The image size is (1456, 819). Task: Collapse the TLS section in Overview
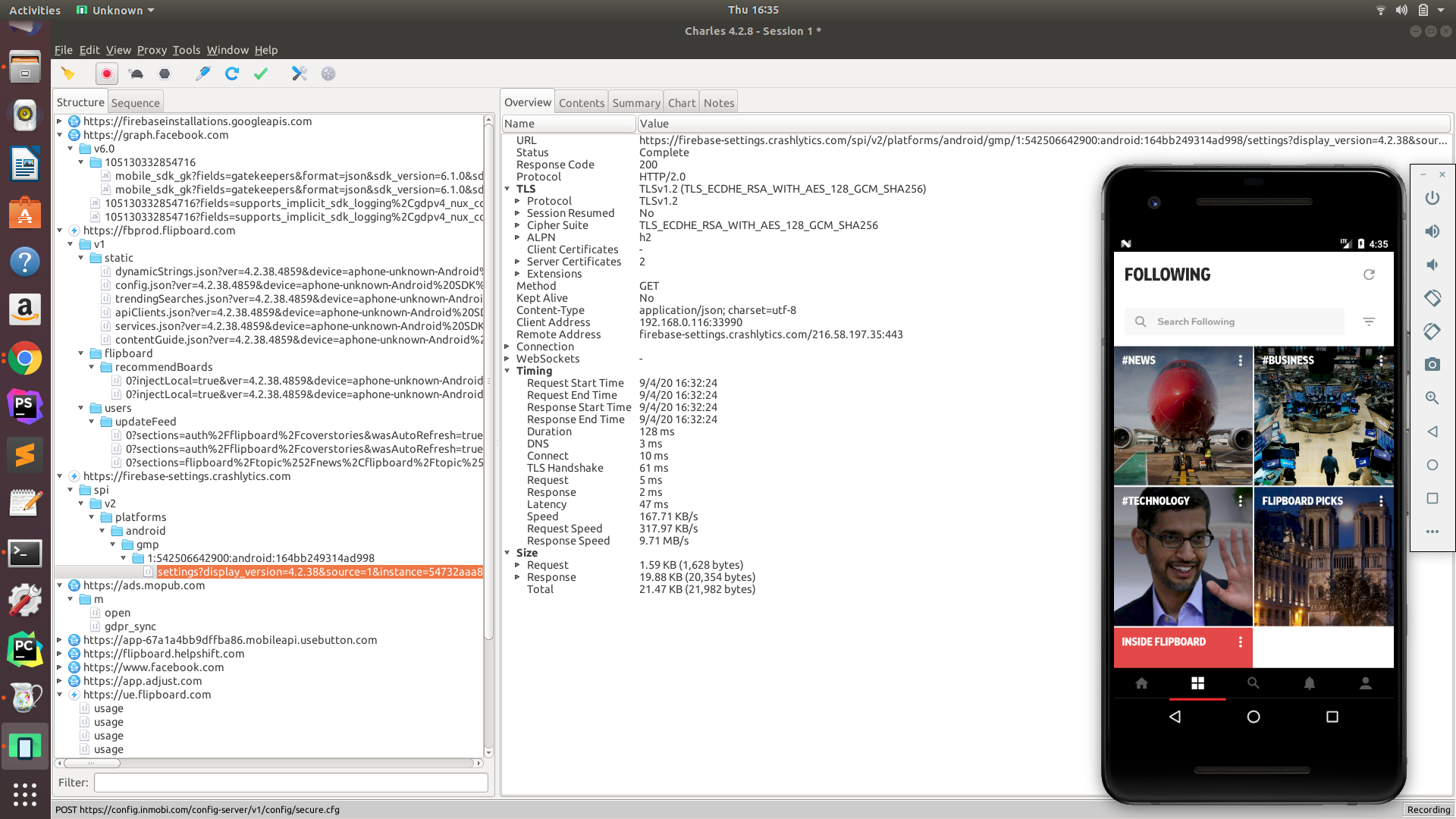[507, 189]
